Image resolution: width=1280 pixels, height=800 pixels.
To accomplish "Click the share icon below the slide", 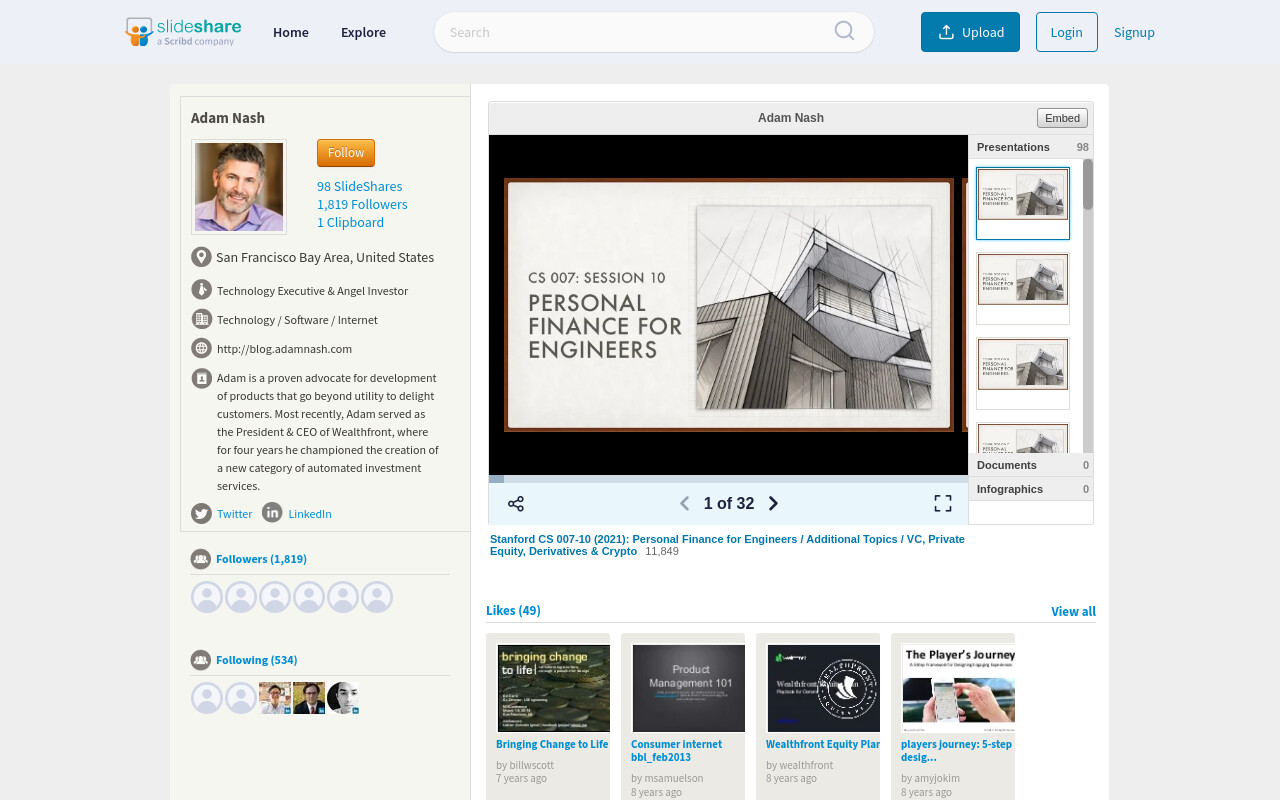I will [x=516, y=504].
